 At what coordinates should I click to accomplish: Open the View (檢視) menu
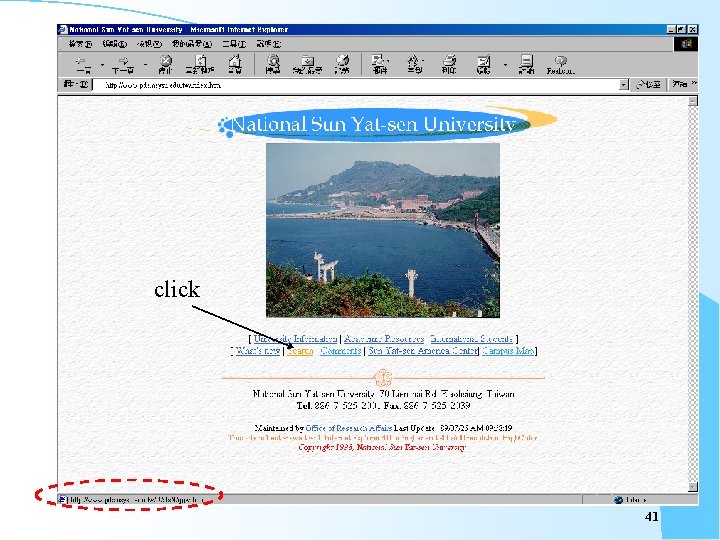[x=149, y=44]
